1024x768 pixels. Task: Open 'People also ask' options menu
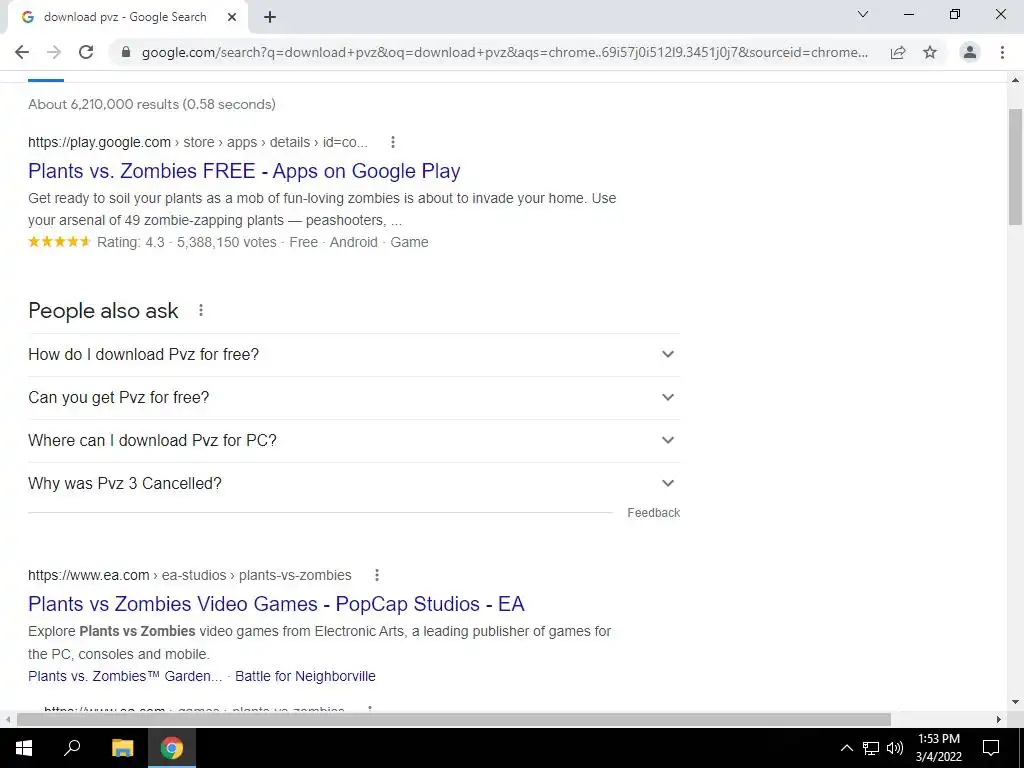point(201,310)
